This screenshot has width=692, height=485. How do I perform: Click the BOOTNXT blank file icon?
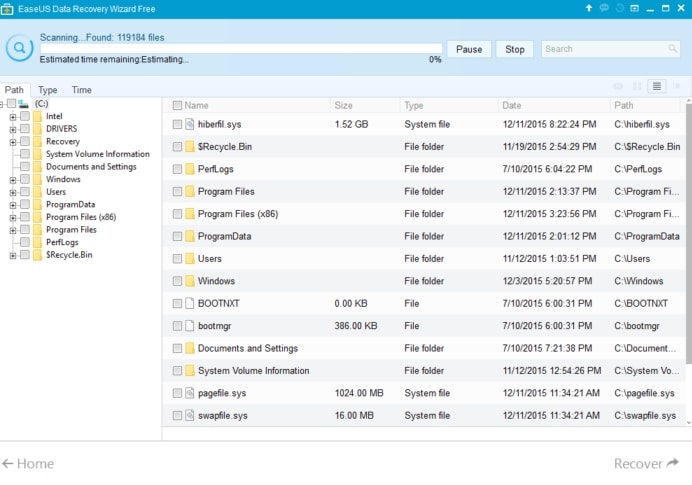coord(189,303)
